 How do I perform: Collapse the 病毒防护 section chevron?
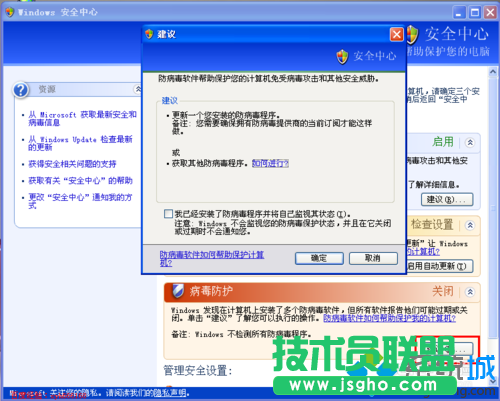pos(470,292)
